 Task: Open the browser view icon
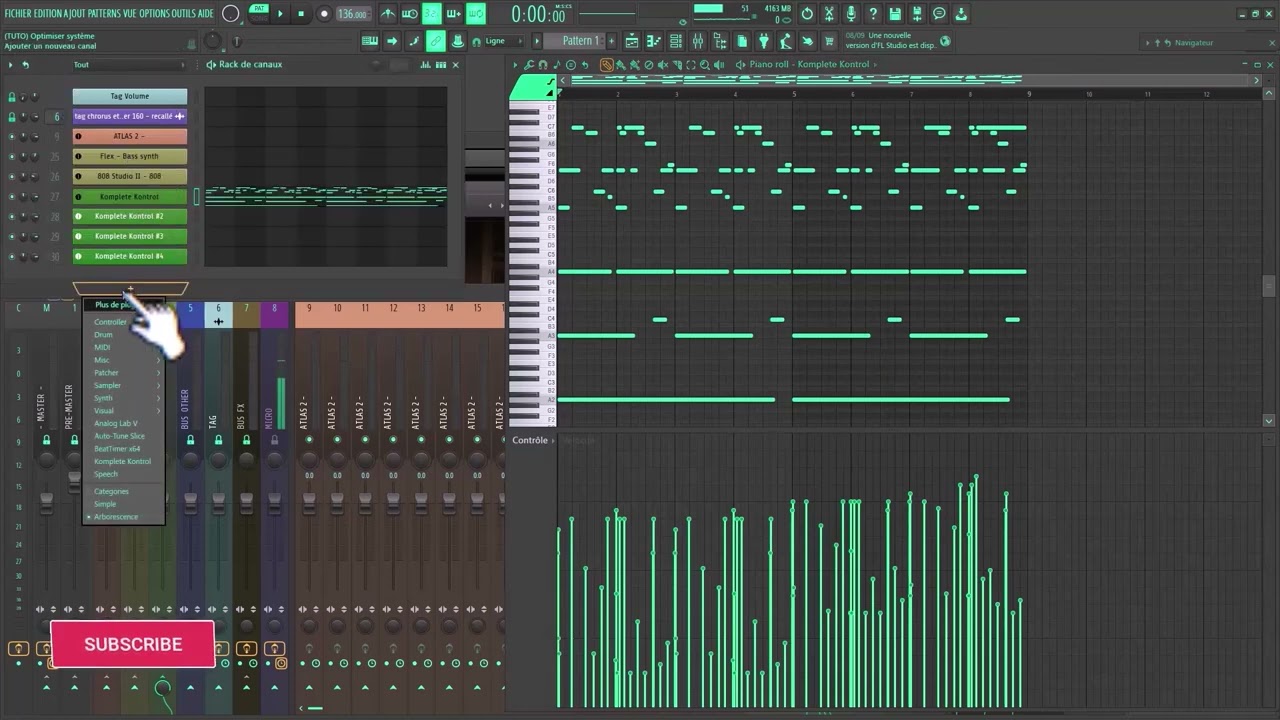click(720, 41)
